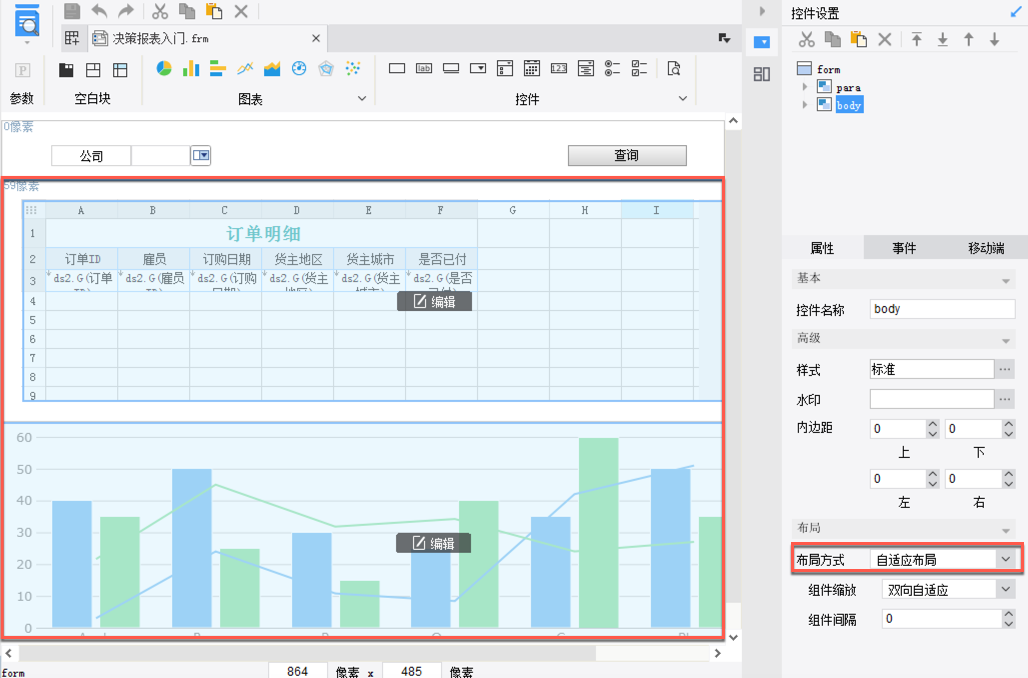This screenshot has height=678, width=1028.
Task: Click 编辑 button on the chart
Action: click(433, 543)
